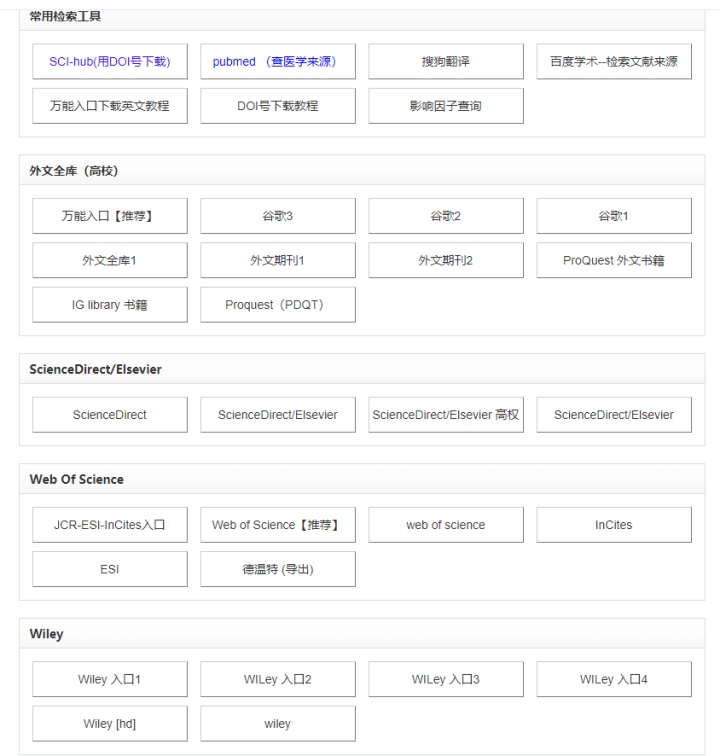Screen dimensions: 720x756
Task: Click the DOI号下载教程 button
Action: click(278, 106)
